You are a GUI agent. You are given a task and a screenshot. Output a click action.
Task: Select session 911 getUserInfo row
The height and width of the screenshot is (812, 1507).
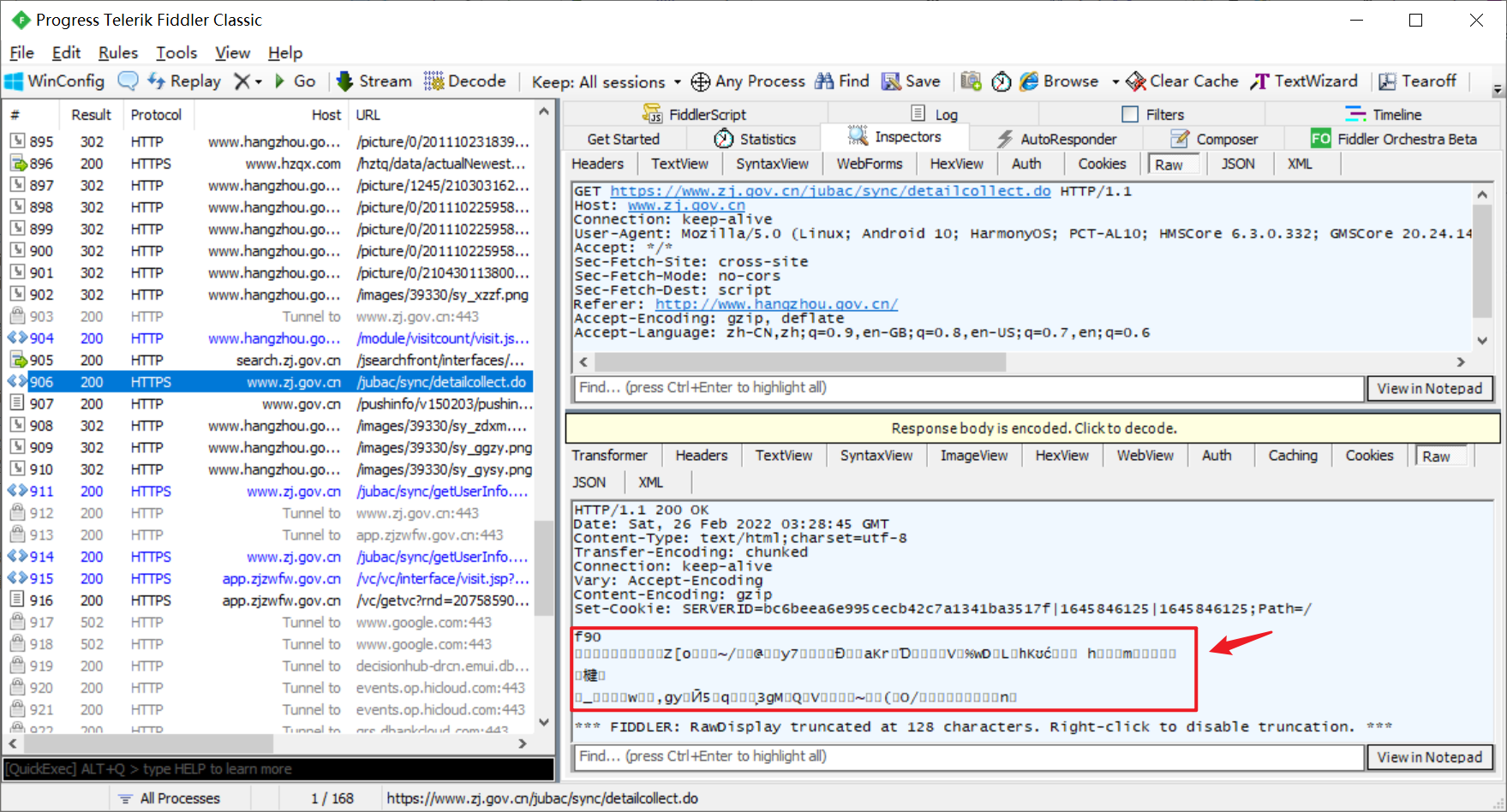[x=270, y=492]
